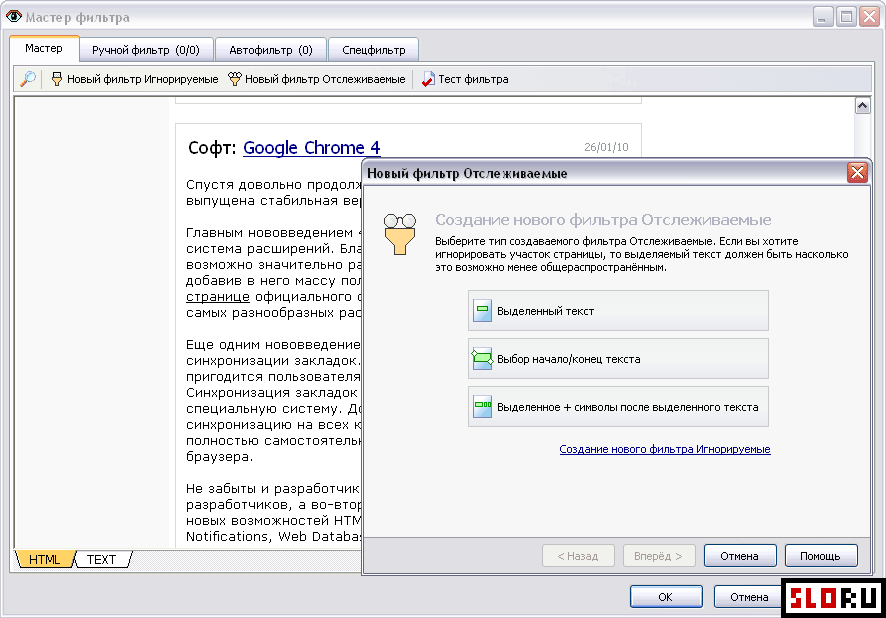Click the scroll up arrow of the page preview
886x618 pixels.
(862, 106)
